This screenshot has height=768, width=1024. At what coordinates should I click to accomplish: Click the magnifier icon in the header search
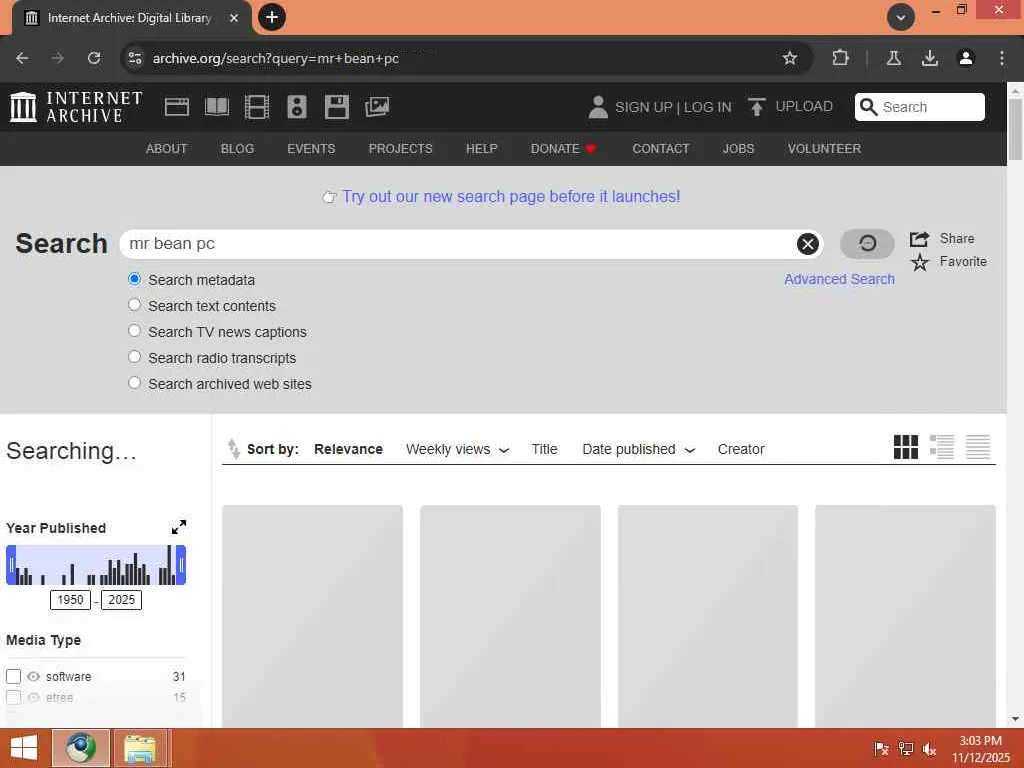point(869,107)
